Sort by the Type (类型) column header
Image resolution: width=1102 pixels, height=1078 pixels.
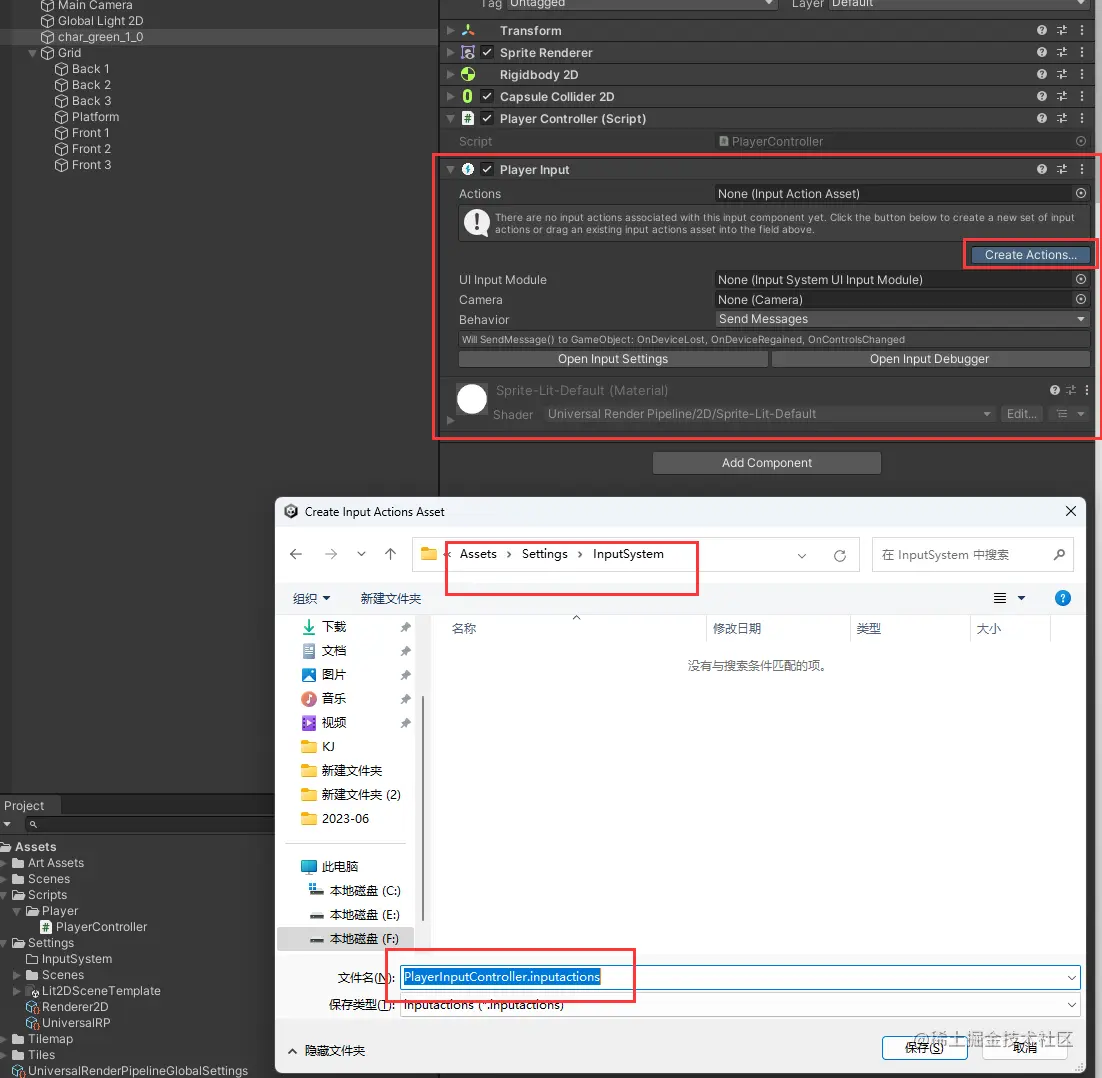tap(869, 628)
